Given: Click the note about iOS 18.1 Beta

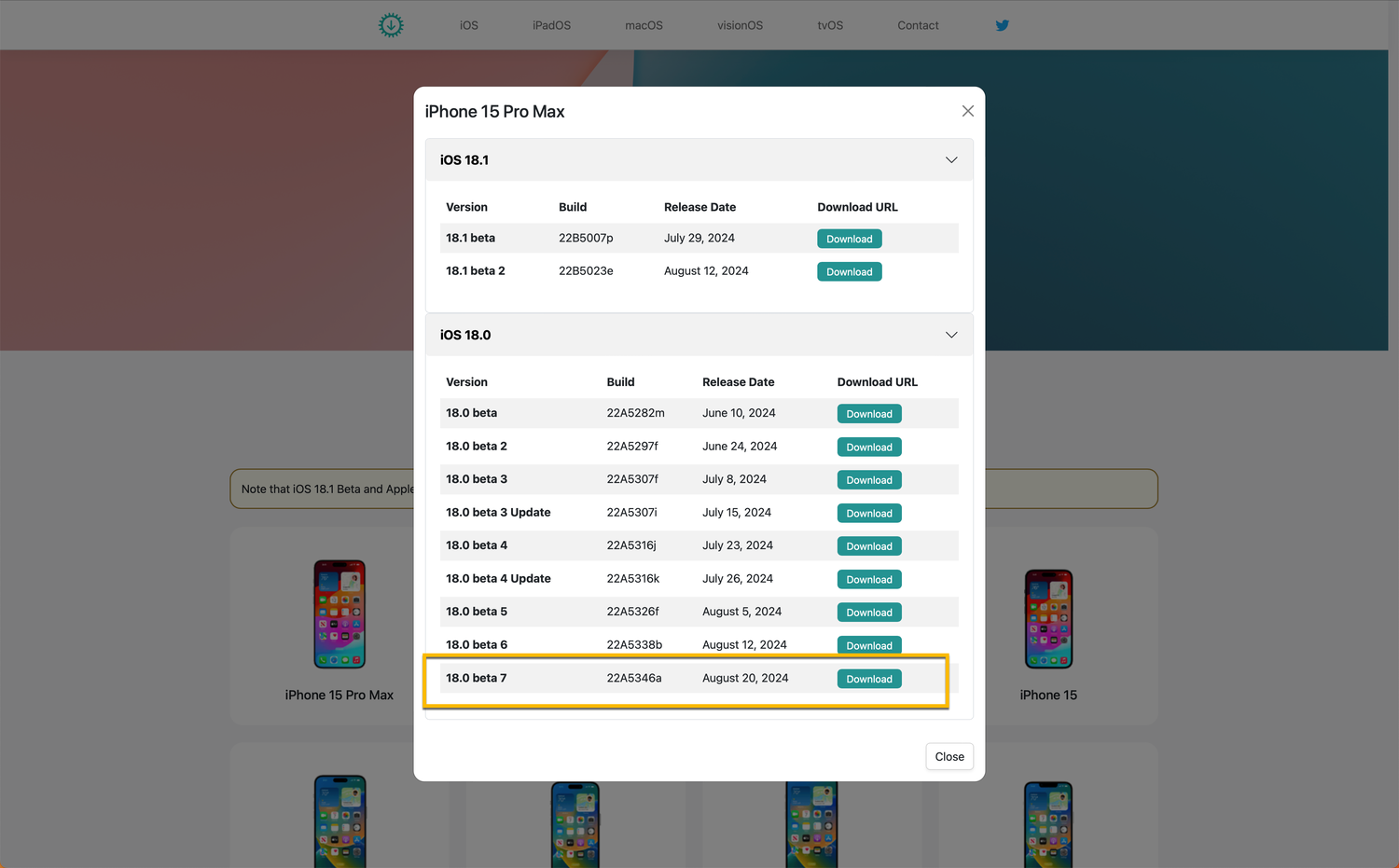Looking at the screenshot, I should pos(694,489).
